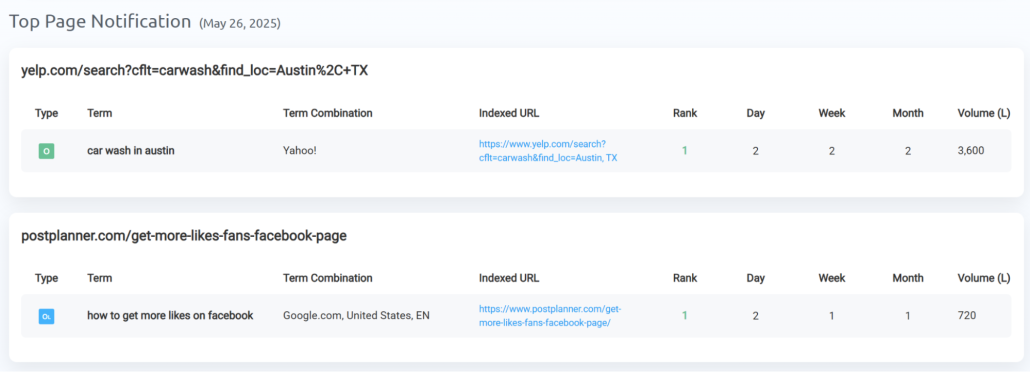Click the volume value 720
1030x372 pixels.
point(967,315)
